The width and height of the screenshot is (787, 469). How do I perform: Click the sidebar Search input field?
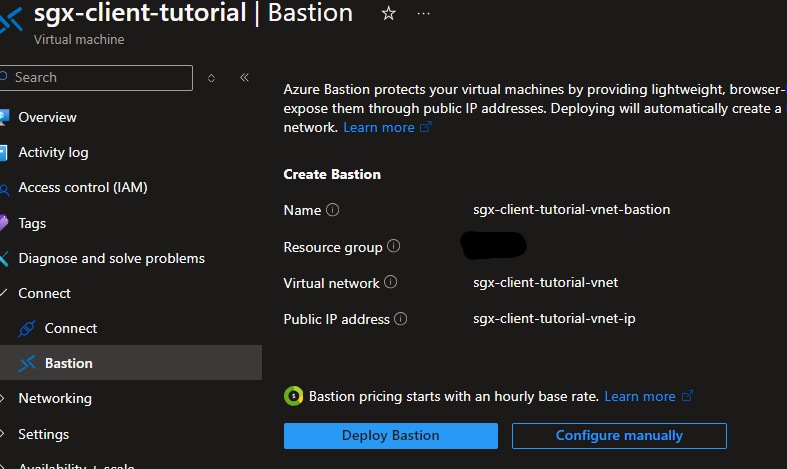pyautogui.click(x=100, y=78)
